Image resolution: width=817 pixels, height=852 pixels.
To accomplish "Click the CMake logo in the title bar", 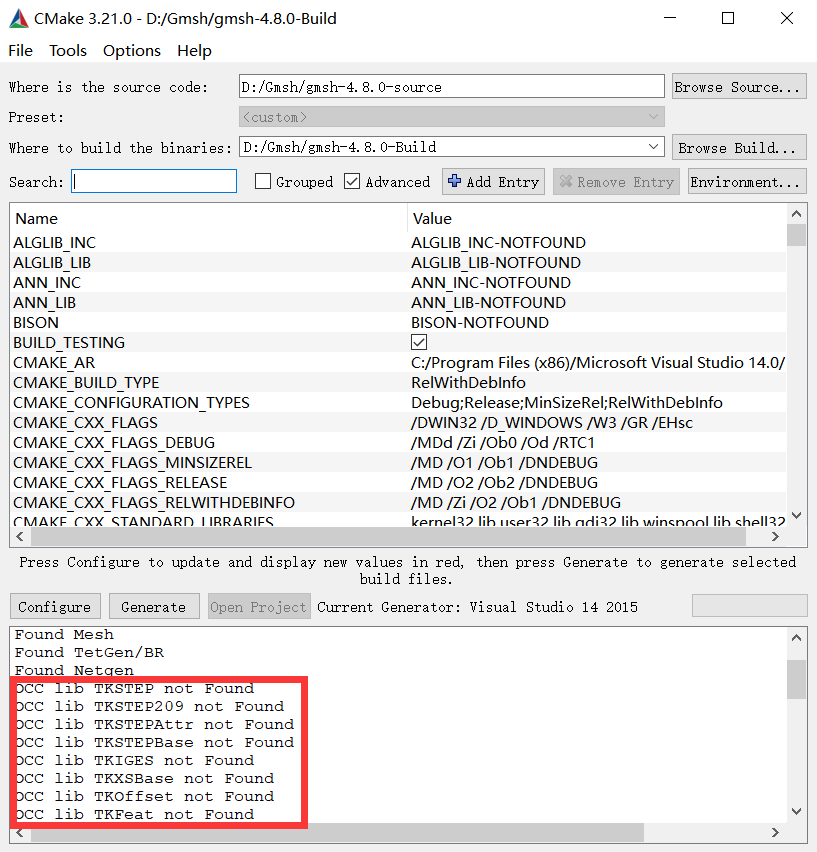I will pos(18,18).
